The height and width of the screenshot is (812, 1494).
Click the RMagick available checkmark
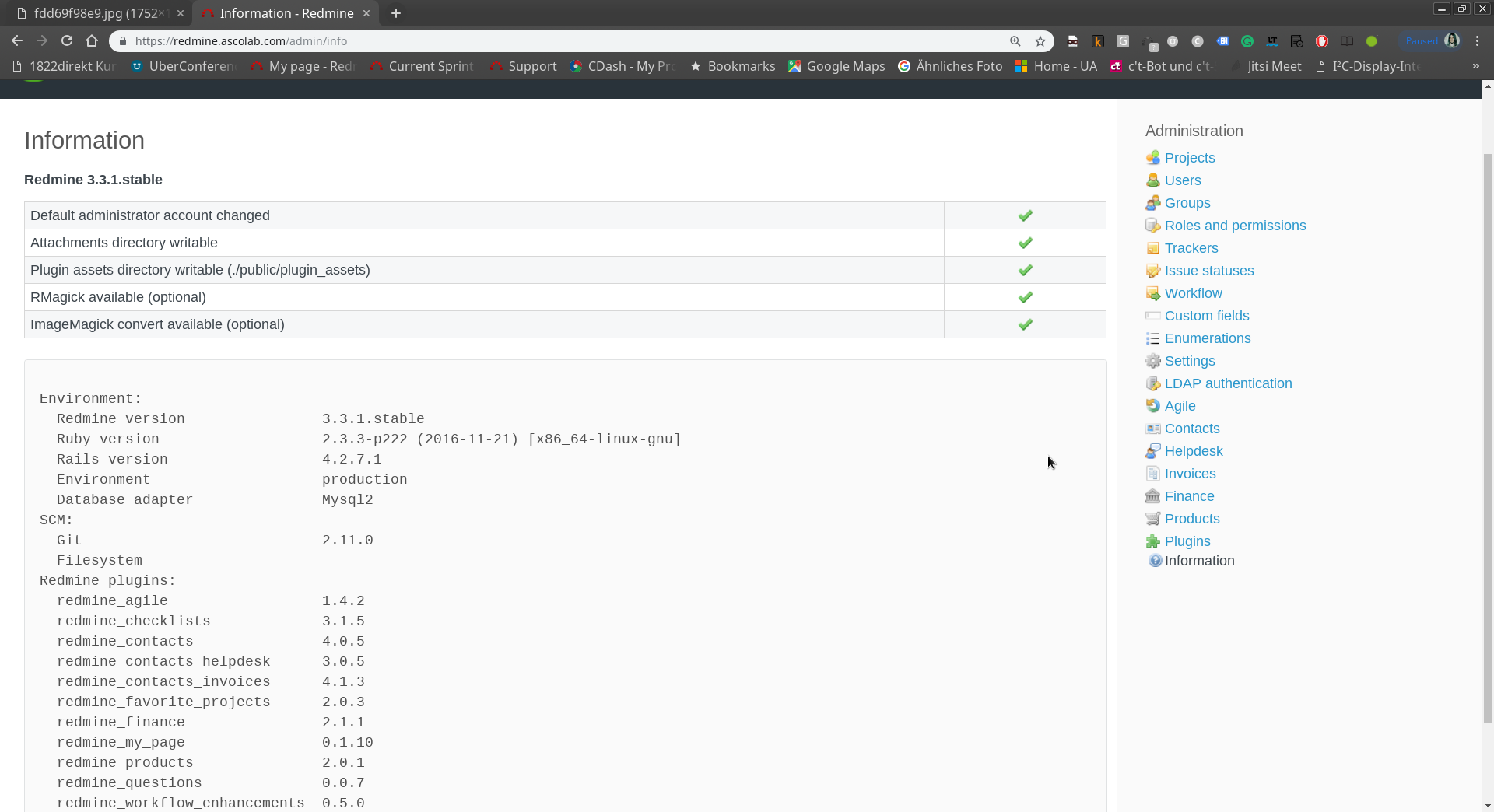(x=1026, y=297)
